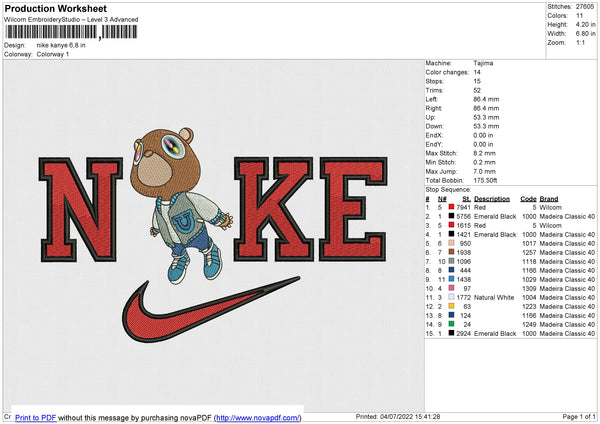Select the green swatch with code 1249
Screen dimensions: 600x424
pos(452,325)
